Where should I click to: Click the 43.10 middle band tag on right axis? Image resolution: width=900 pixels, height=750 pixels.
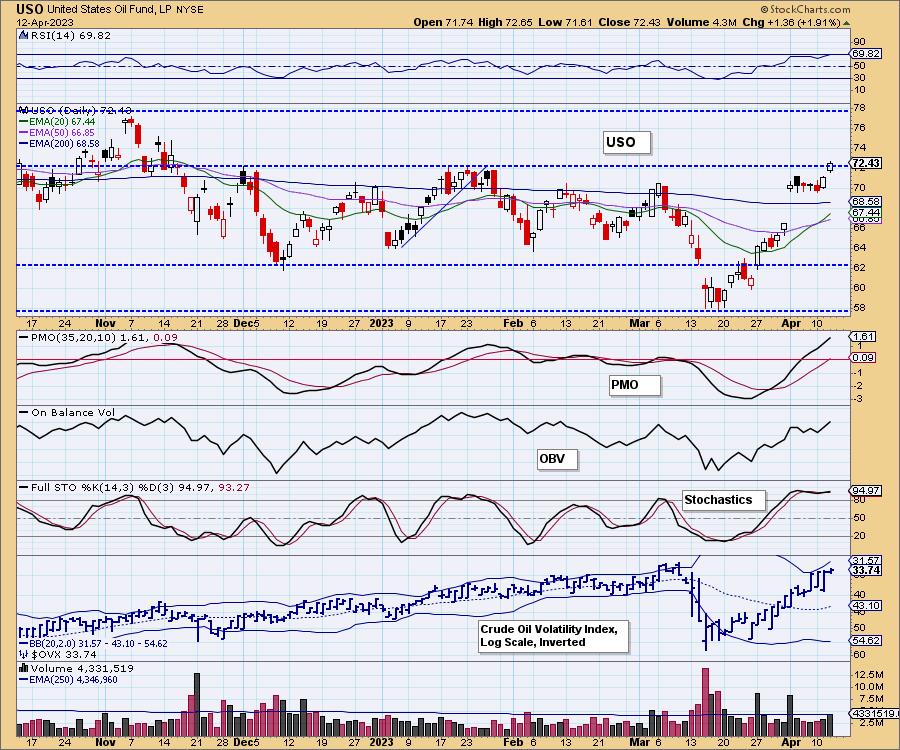coord(866,606)
